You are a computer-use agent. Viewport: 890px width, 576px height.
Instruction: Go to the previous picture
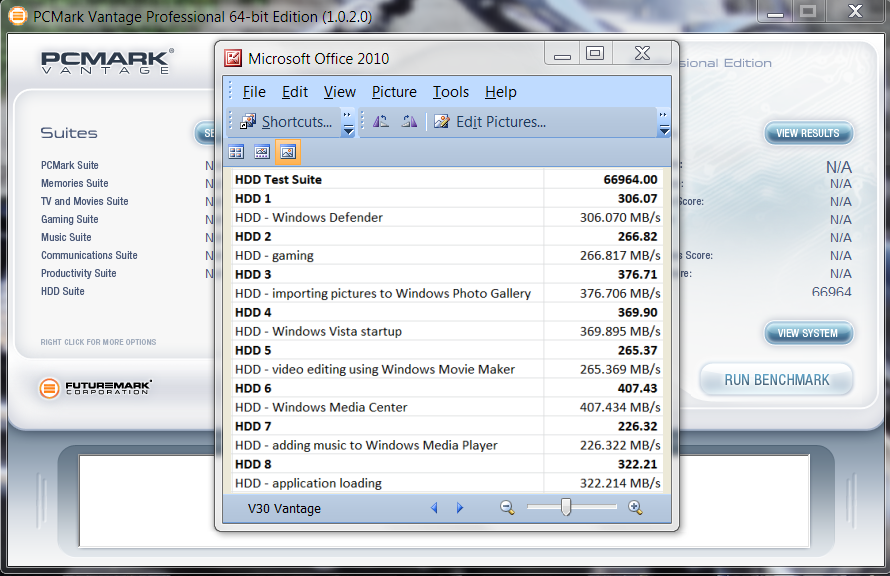[434, 508]
